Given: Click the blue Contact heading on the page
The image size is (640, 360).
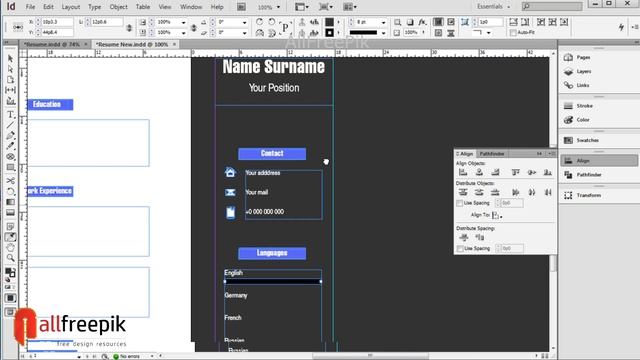Looking at the screenshot, I should (272, 153).
